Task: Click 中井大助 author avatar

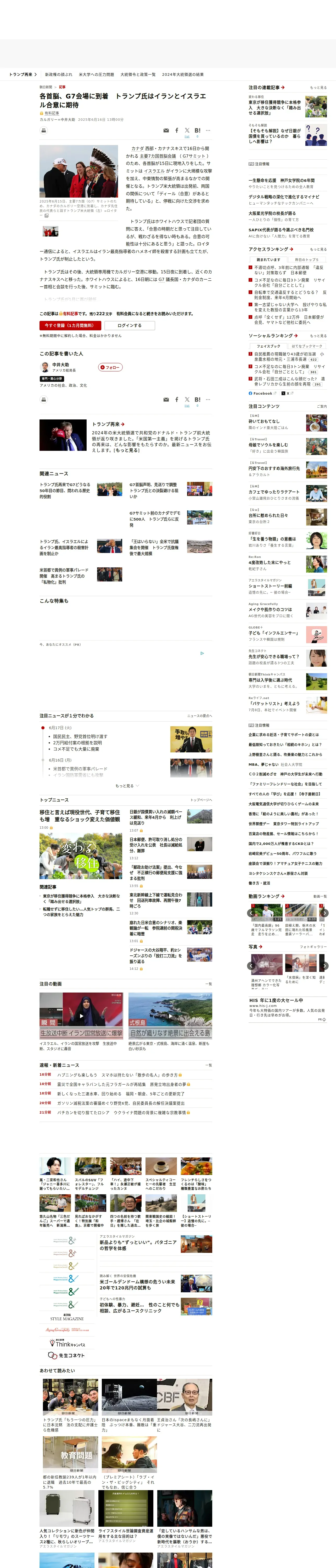Action: pyautogui.click(x=44, y=367)
